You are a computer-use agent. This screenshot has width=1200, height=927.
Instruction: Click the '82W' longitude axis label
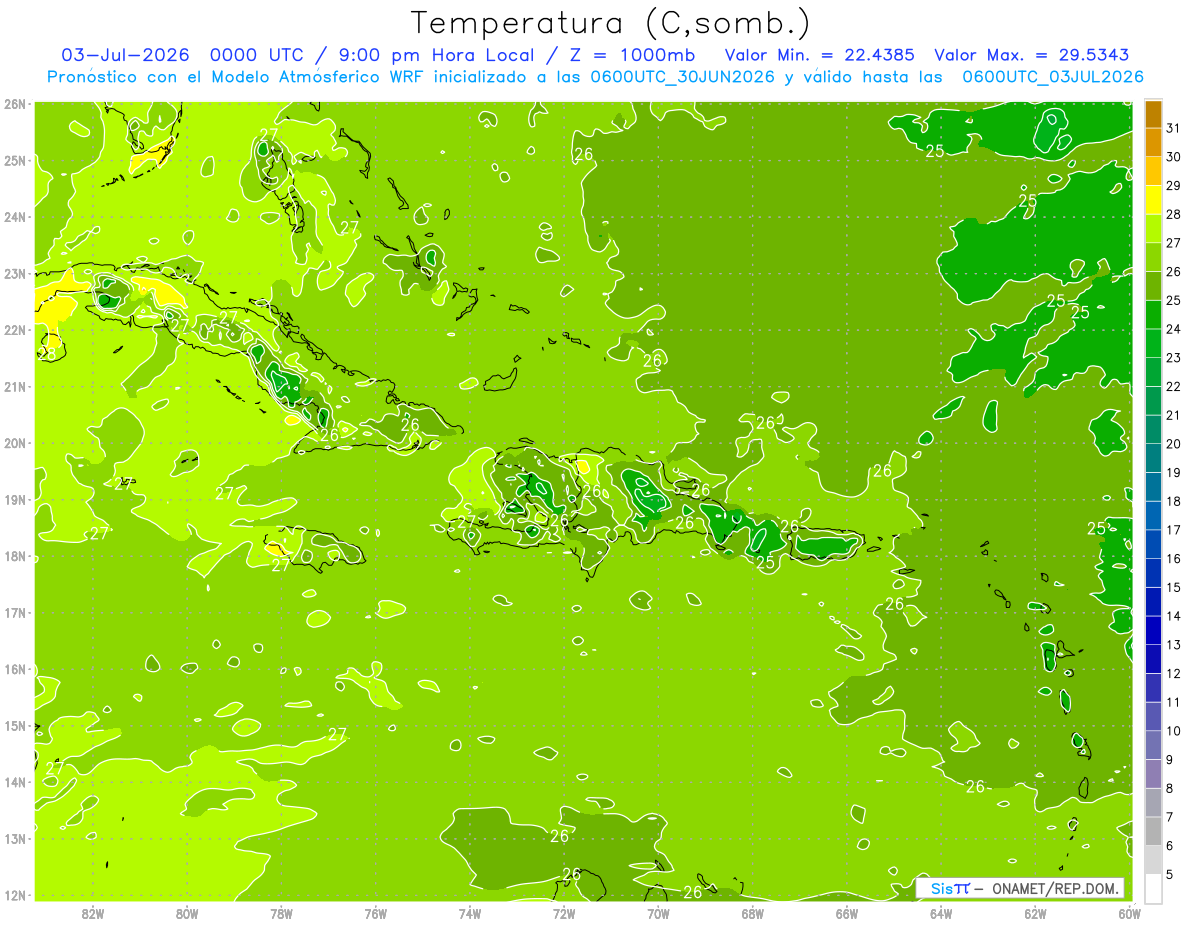click(x=93, y=914)
